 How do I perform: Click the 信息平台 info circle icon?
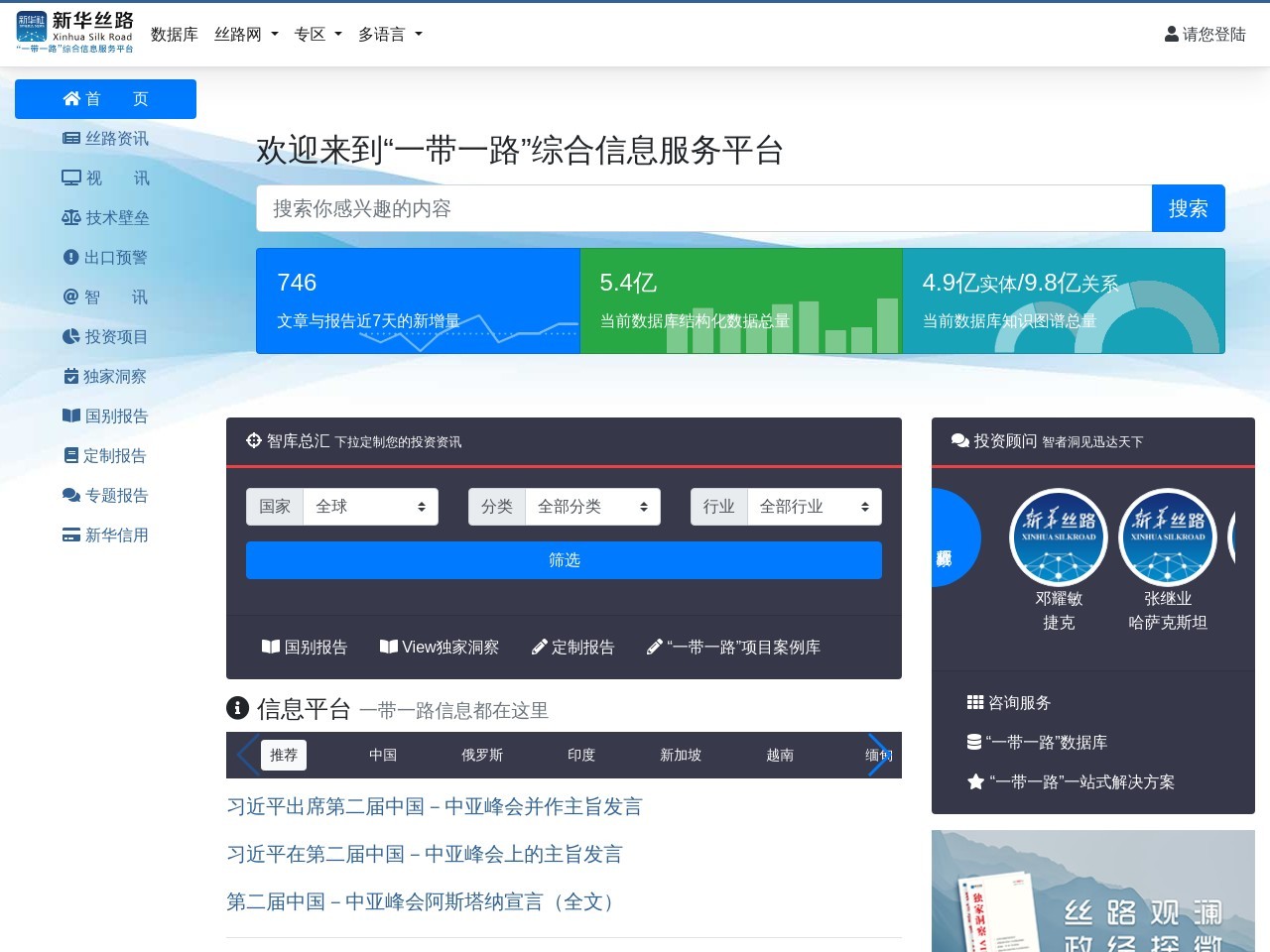coord(237,708)
